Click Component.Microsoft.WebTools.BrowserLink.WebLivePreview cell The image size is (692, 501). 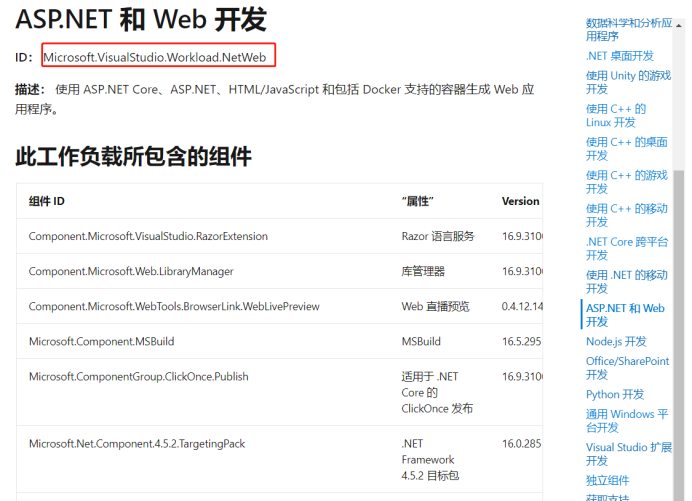pos(174,306)
